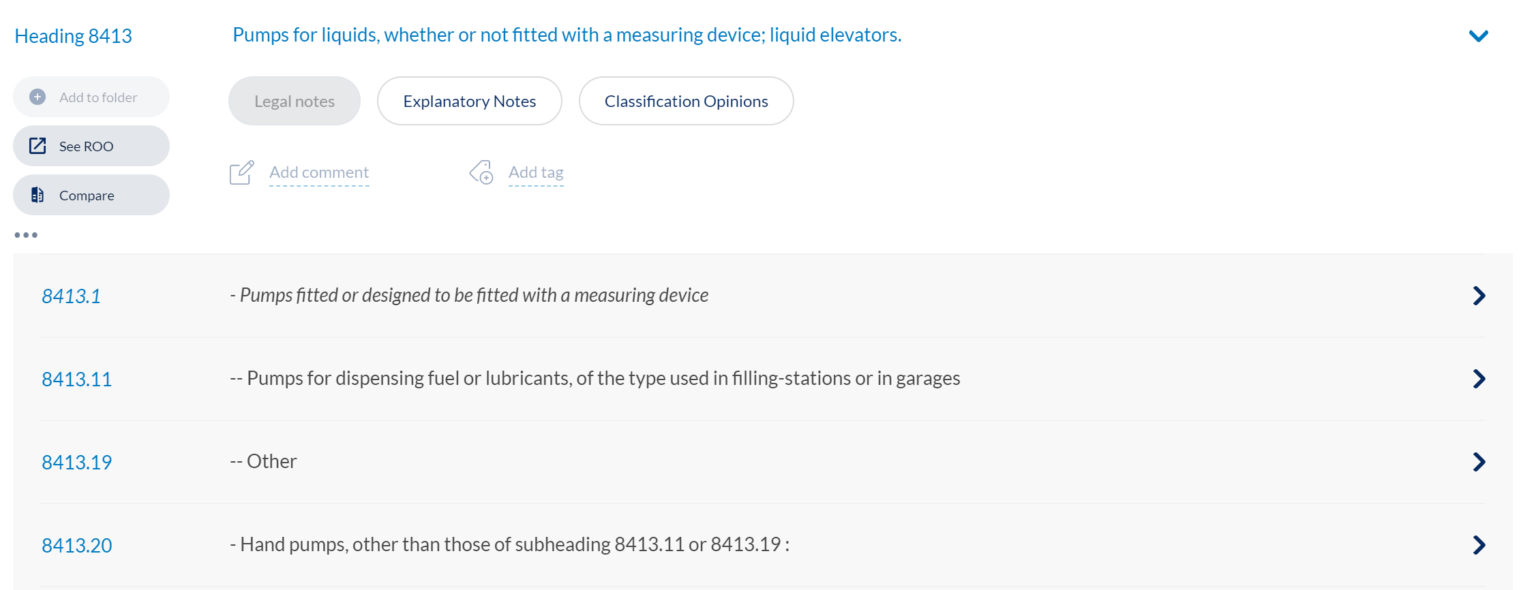1536x590 pixels.
Task: Collapse Heading 8413 with top-right chevron
Action: point(1478,35)
